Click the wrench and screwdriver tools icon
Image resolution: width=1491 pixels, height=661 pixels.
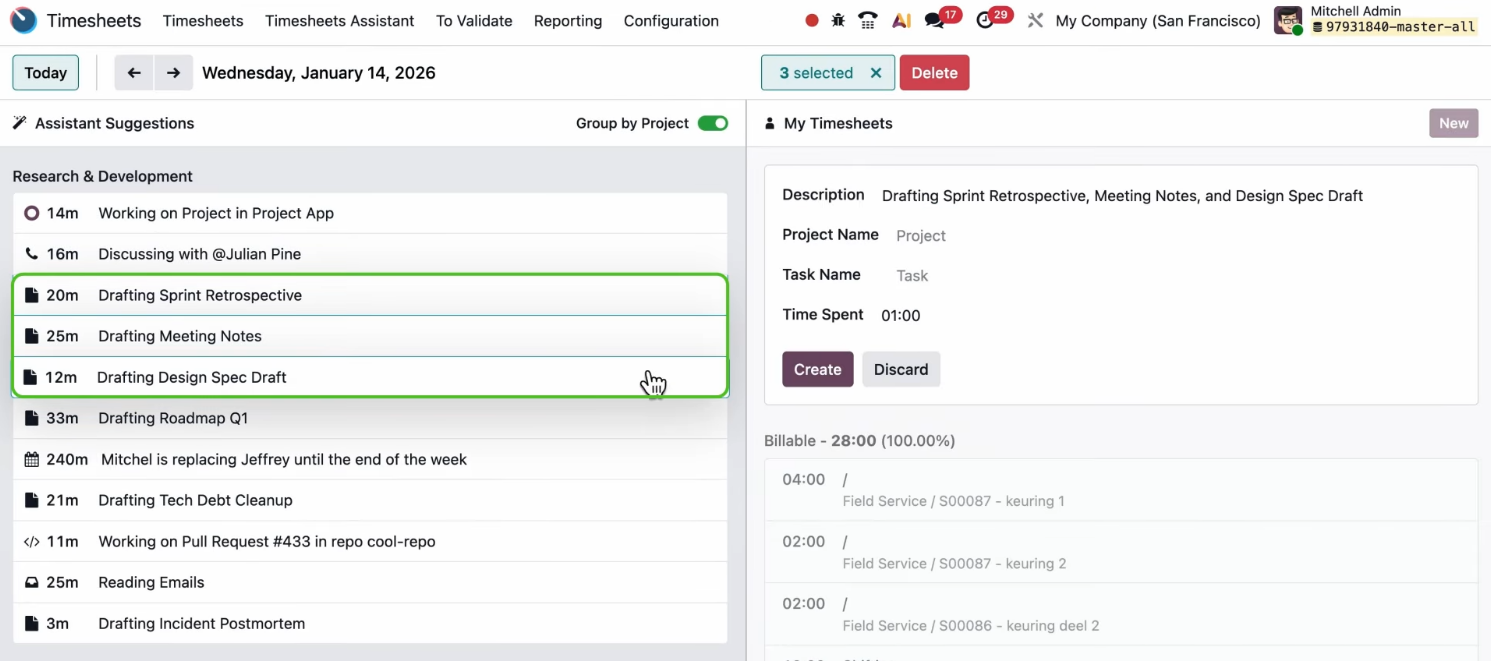coord(1035,20)
